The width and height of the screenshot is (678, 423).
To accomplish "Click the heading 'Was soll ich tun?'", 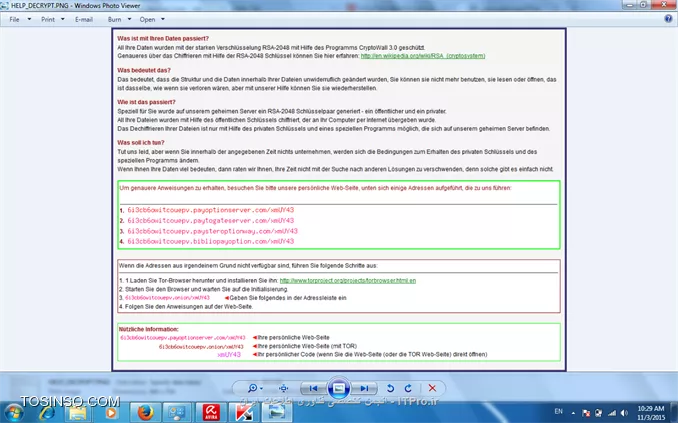I will 141,142.
